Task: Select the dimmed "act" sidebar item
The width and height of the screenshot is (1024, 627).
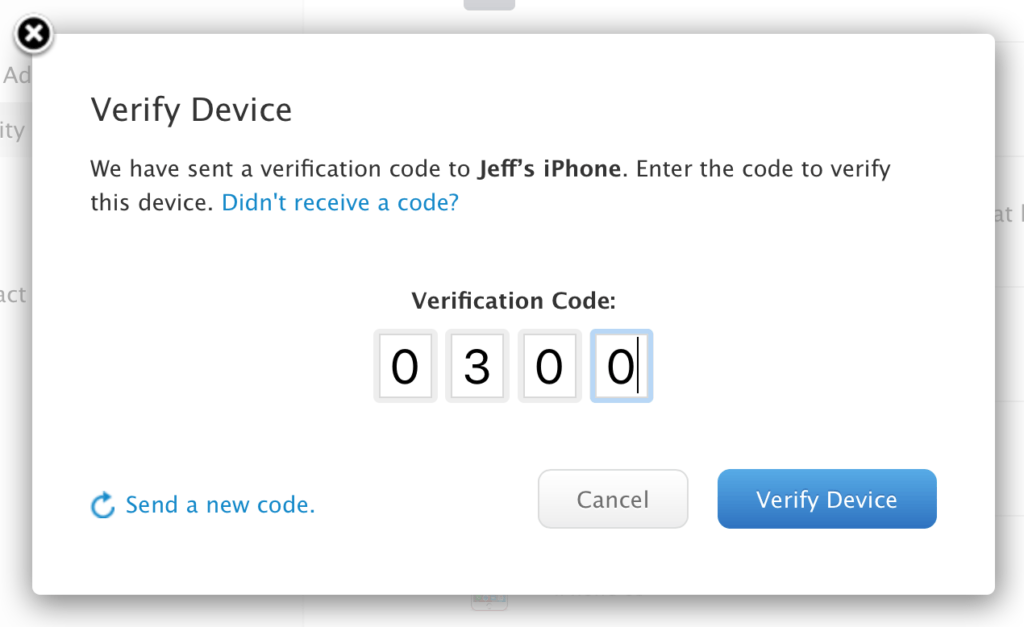Action: pyautogui.click(x=13, y=295)
